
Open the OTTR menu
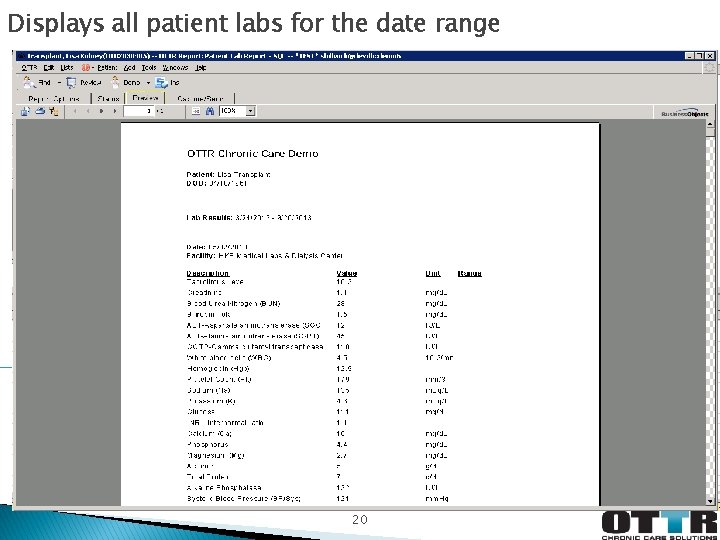tap(29, 68)
